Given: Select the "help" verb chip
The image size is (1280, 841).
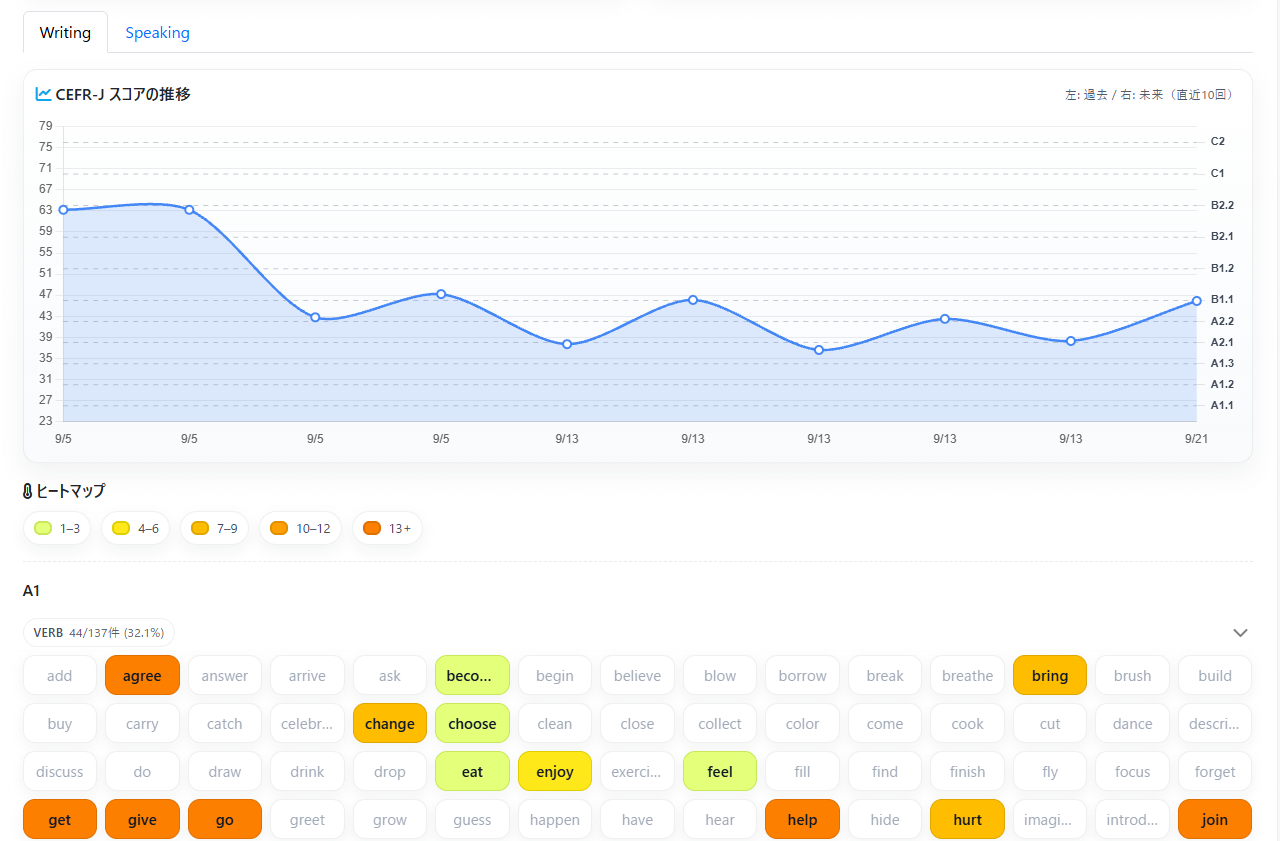Looking at the screenshot, I should coord(802,820).
